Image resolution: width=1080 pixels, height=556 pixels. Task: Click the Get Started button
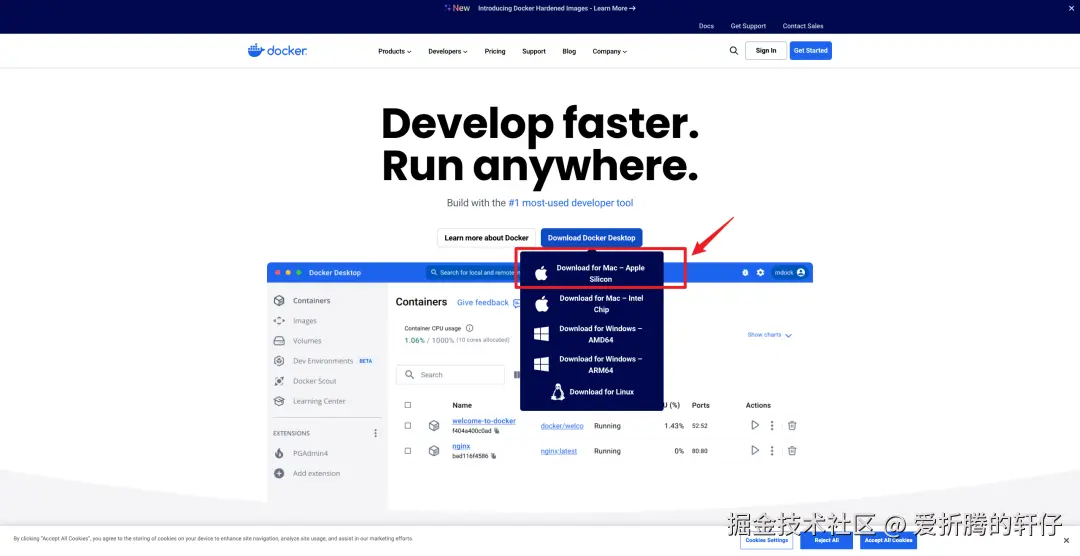pyautogui.click(x=811, y=50)
